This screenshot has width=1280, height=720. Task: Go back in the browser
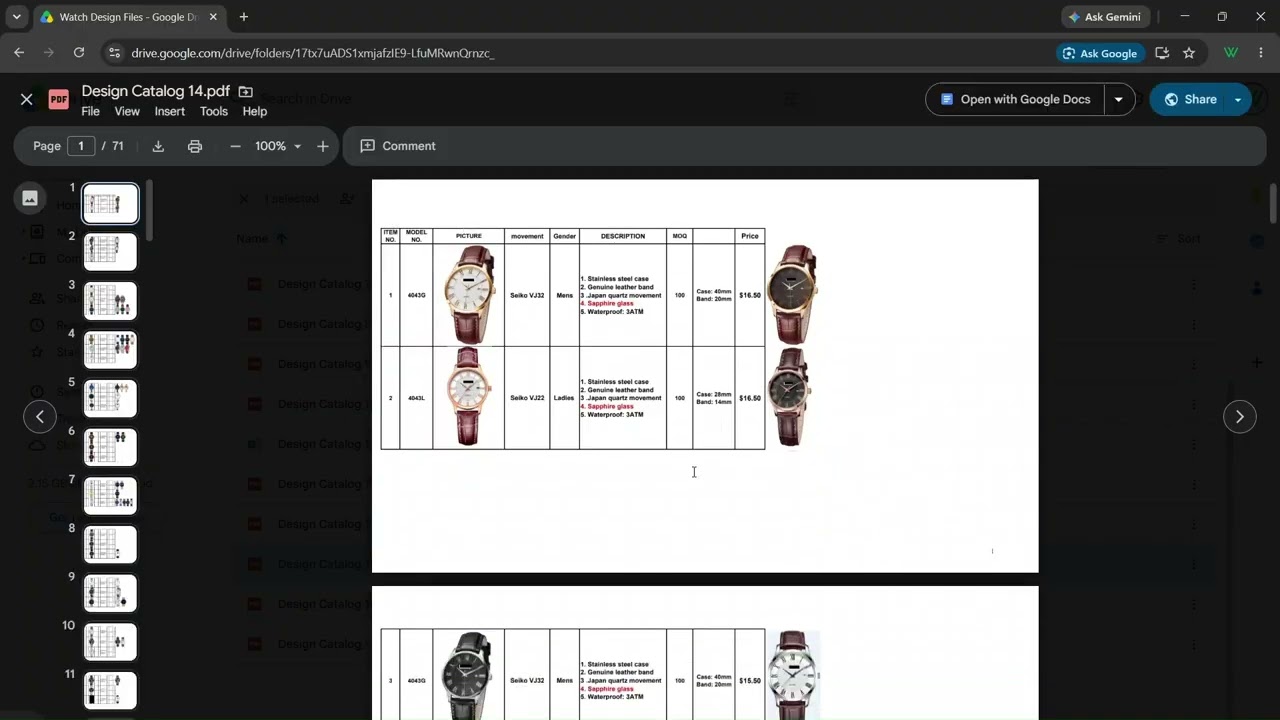point(19,53)
